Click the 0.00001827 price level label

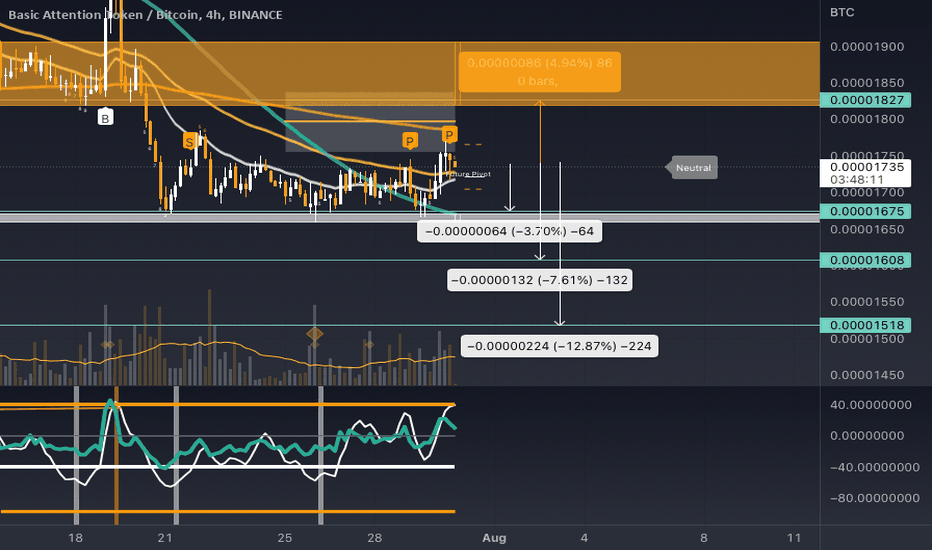[x=865, y=100]
